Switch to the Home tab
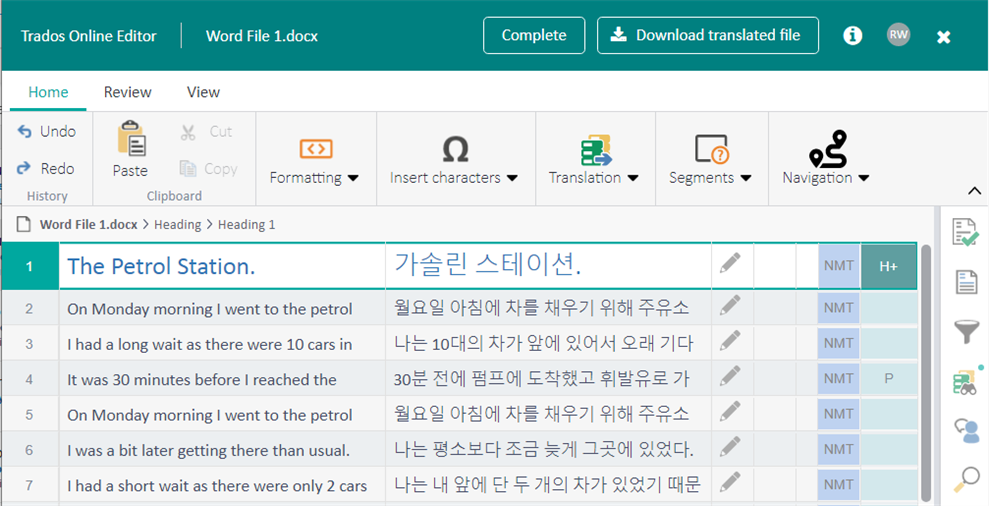989x506 pixels. pos(48,92)
